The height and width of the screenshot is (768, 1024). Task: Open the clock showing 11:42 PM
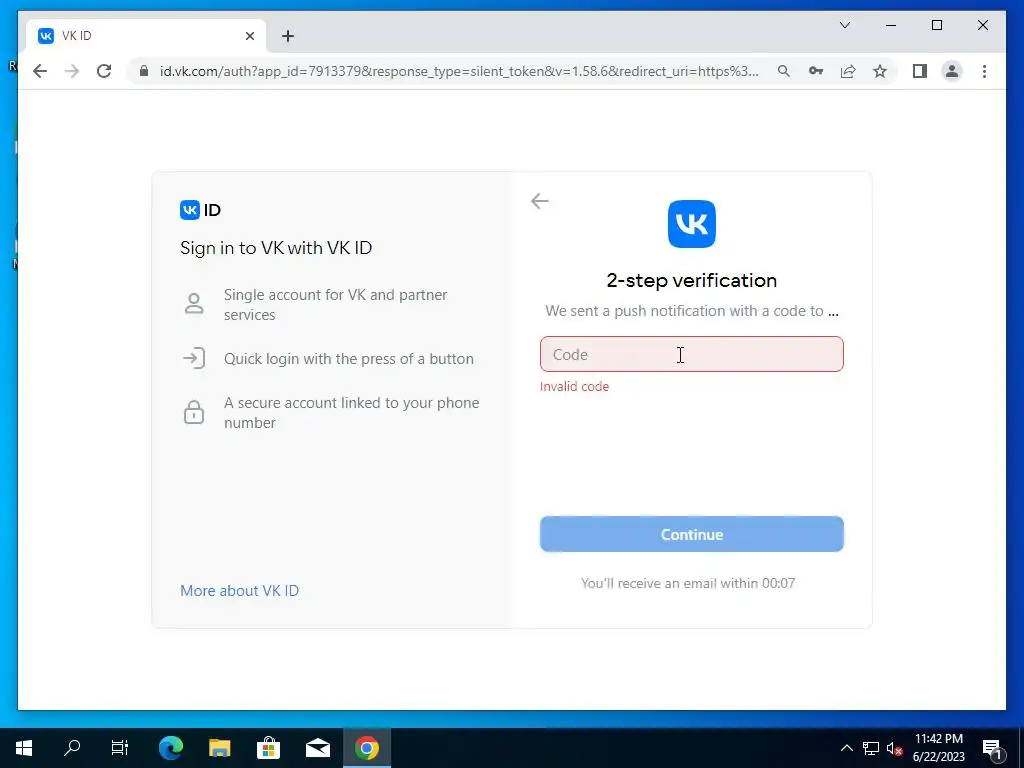(938, 748)
